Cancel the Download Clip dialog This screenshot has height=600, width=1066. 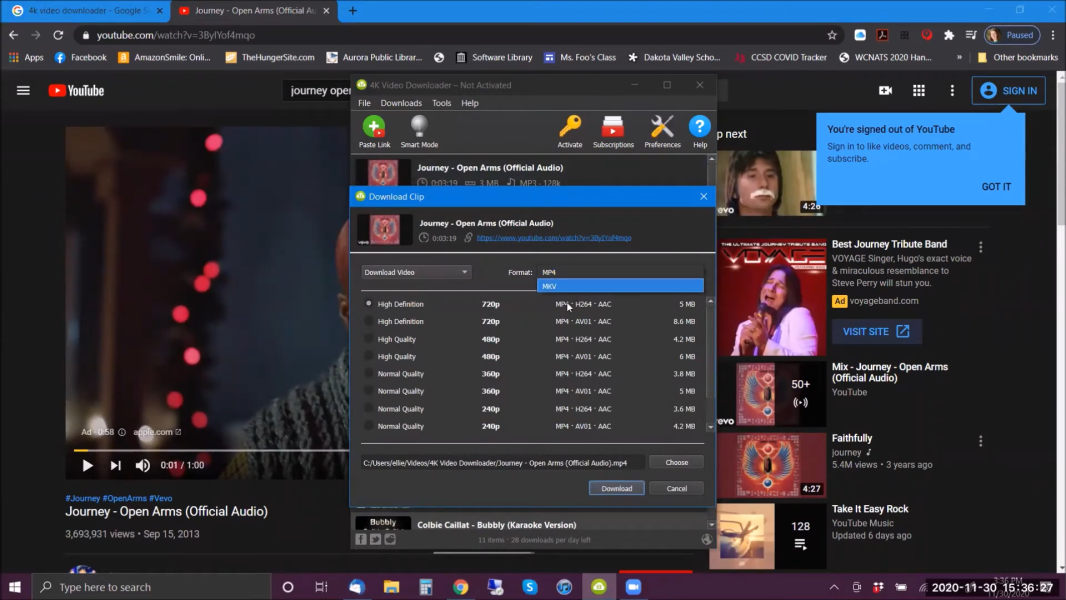676,489
